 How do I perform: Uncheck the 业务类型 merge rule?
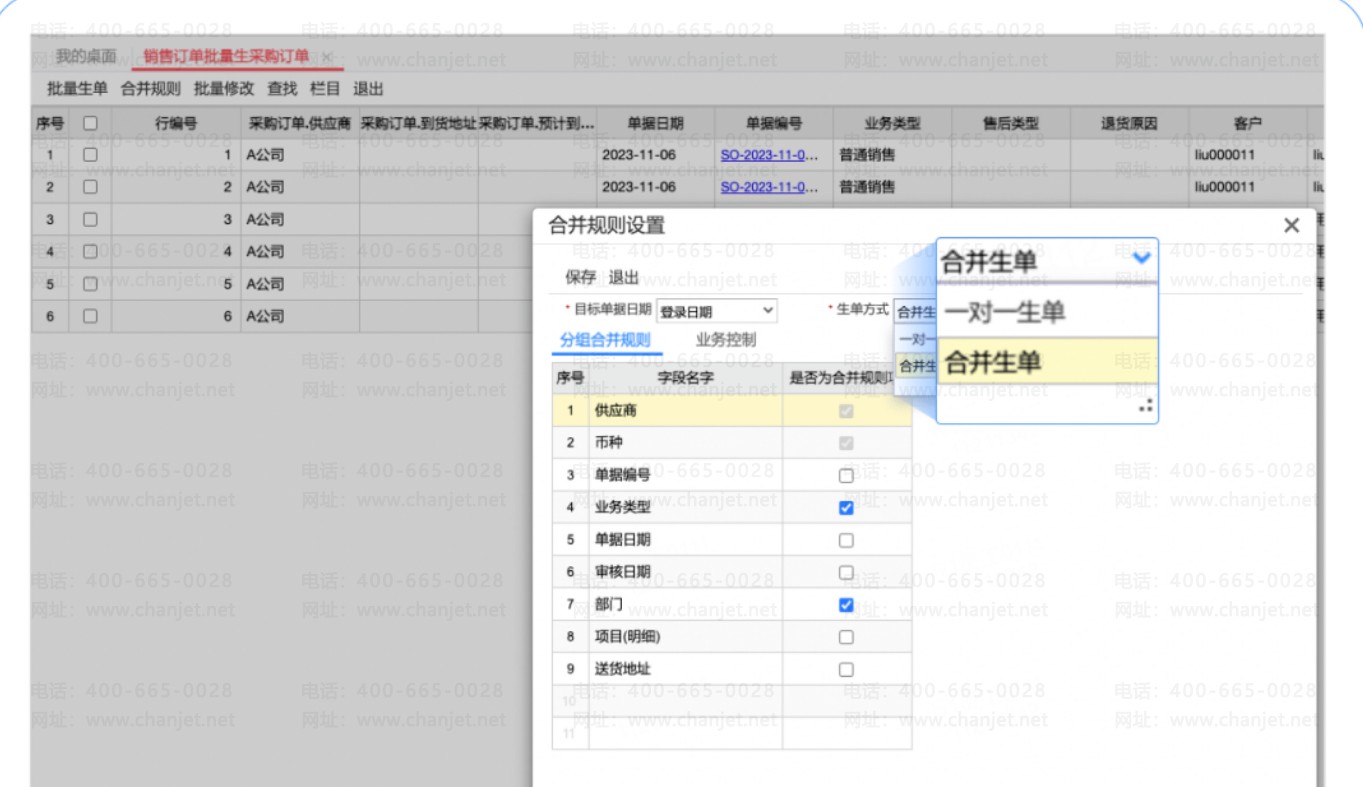(846, 508)
